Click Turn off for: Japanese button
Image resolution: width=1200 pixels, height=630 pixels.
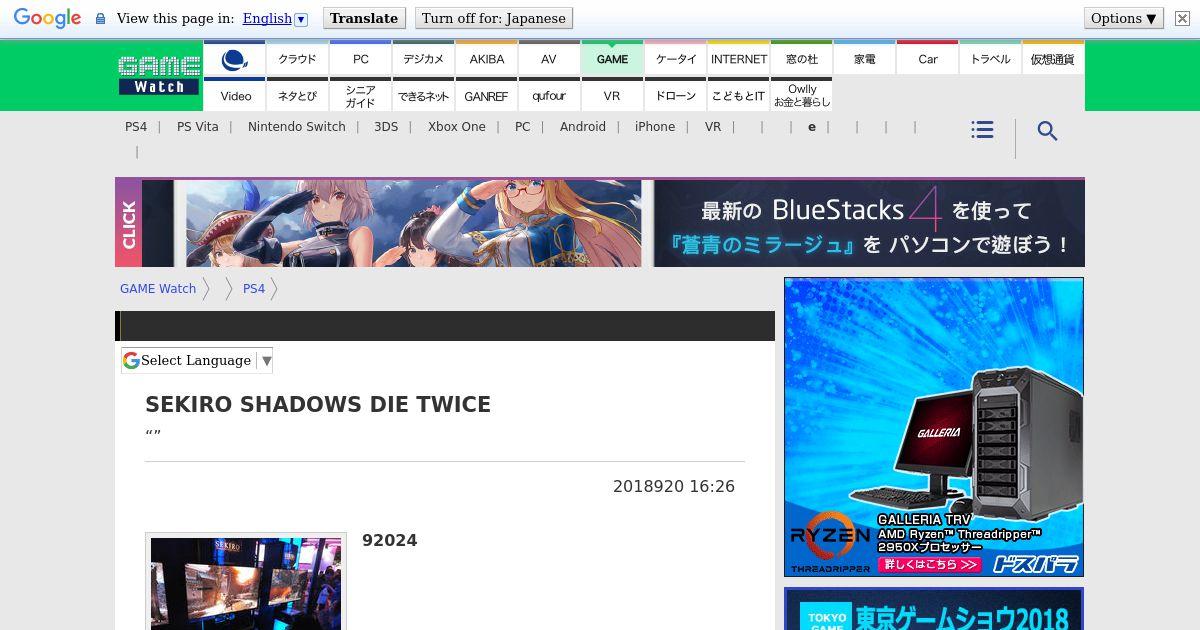tap(493, 18)
